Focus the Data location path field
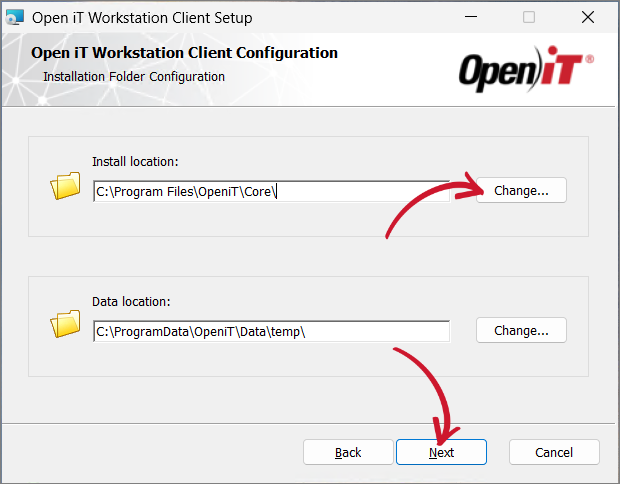620x484 pixels. [272, 331]
